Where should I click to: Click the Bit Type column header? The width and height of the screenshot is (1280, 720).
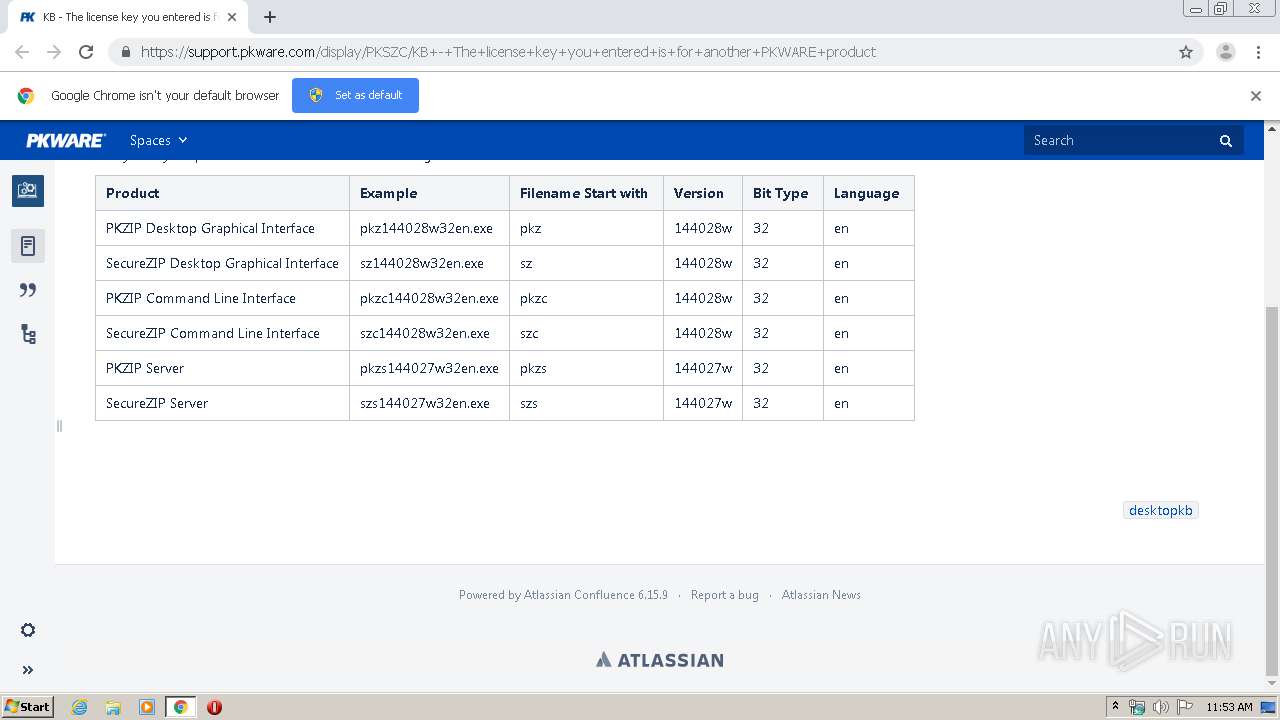783,193
